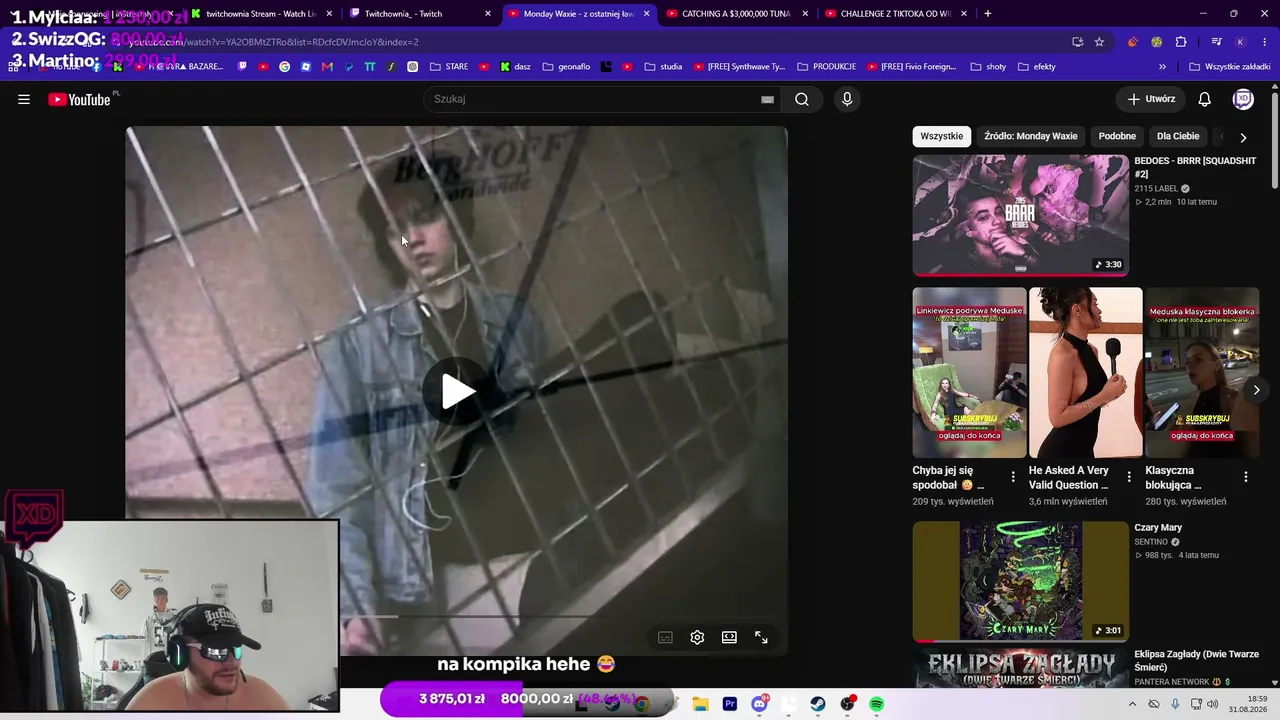Screen dimensions: 1280x720
Task: Start voice search with the microphone
Action: pyautogui.click(x=847, y=99)
